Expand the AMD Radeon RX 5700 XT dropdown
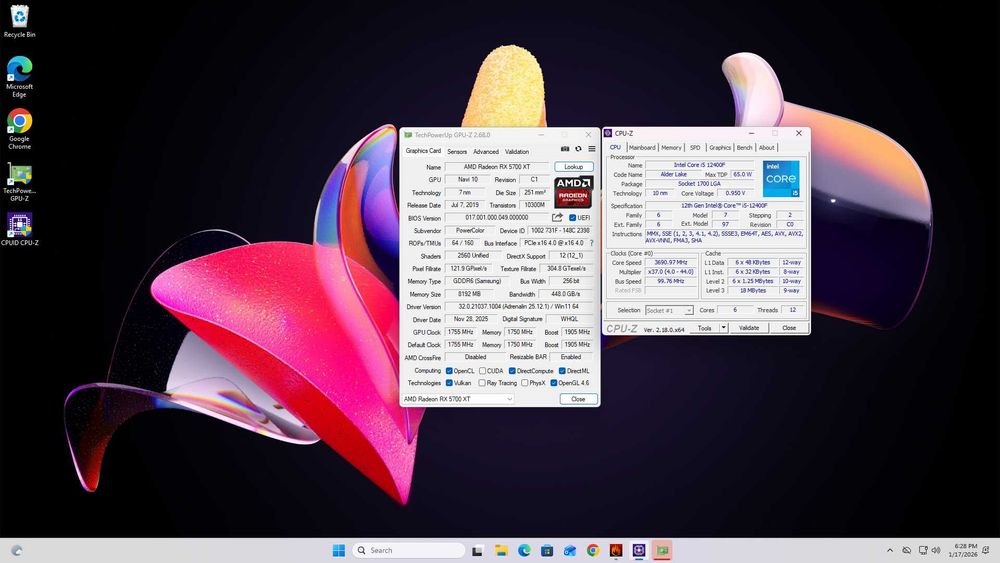The height and width of the screenshot is (563, 1000). 509,399
